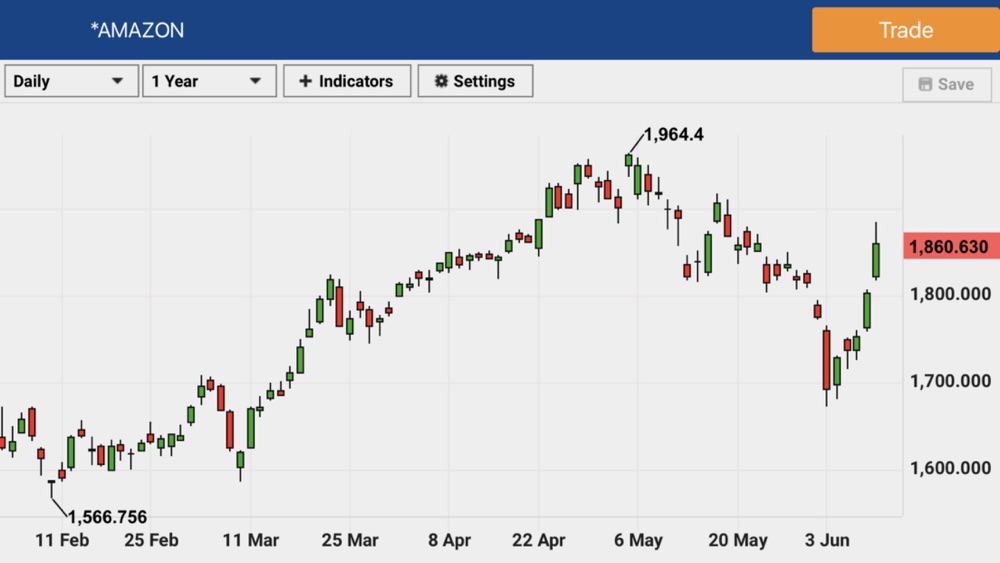This screenshot has height=563, width=1000.
Task: Click the 1,600.000 price axis label
Action: 950,468
